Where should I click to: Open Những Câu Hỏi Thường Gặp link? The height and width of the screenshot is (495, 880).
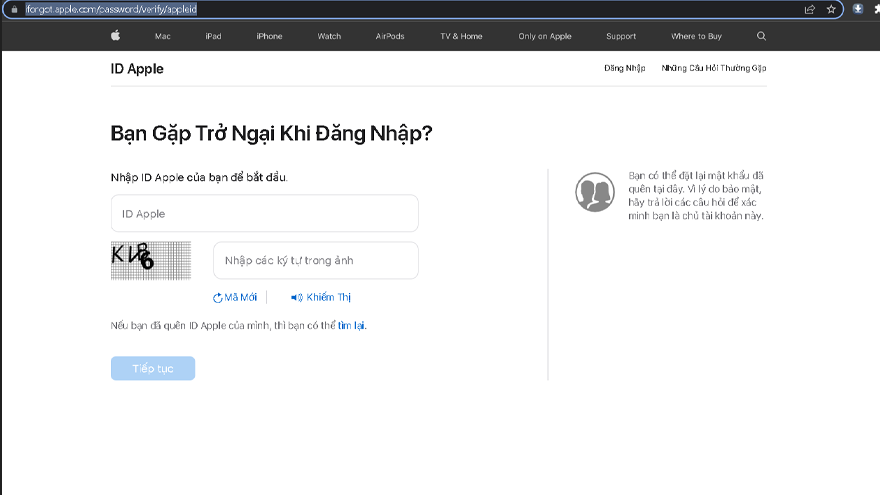click(713, 68)
